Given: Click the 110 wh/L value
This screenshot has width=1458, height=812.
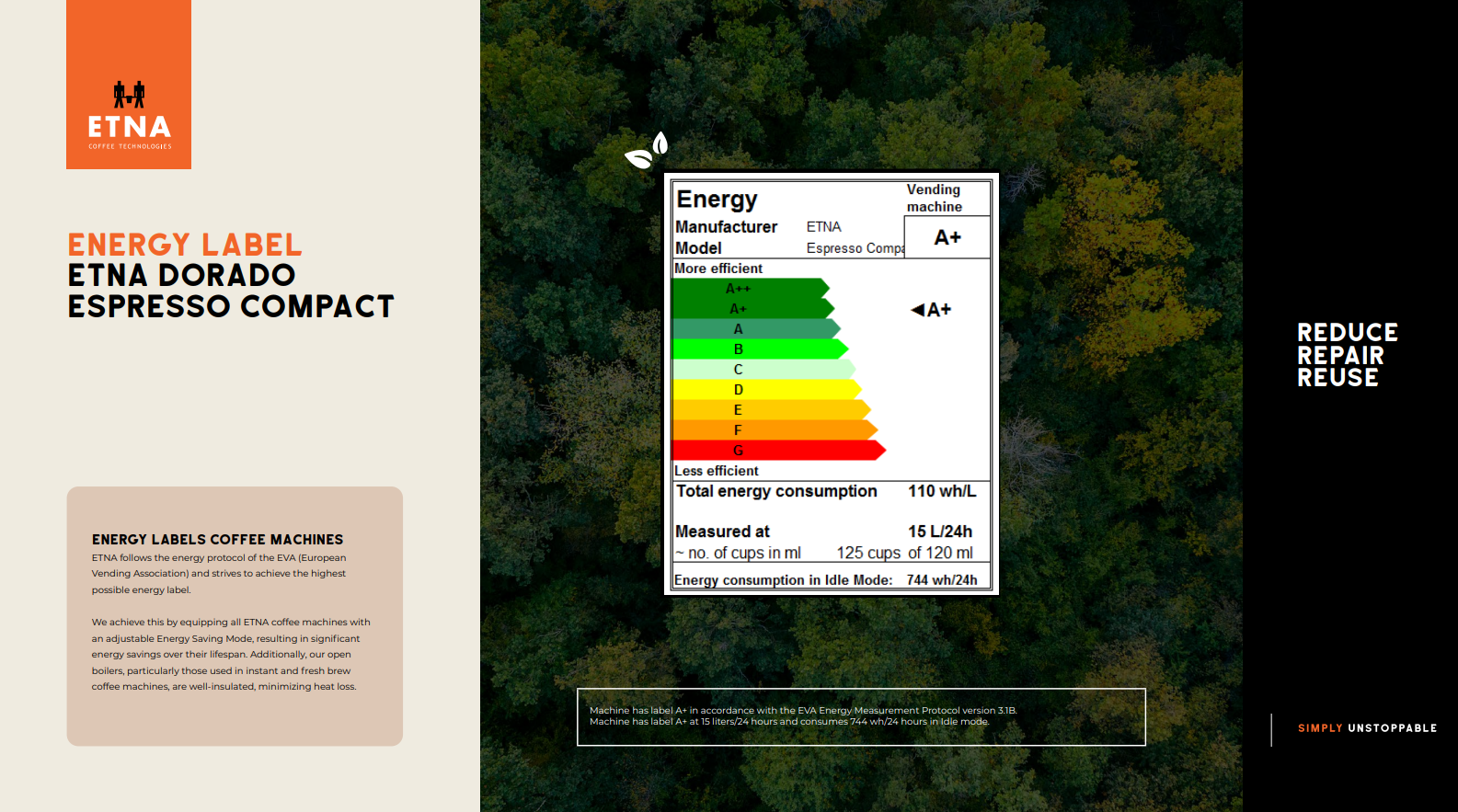Looking at the screenshot, I should click(942, 491).
